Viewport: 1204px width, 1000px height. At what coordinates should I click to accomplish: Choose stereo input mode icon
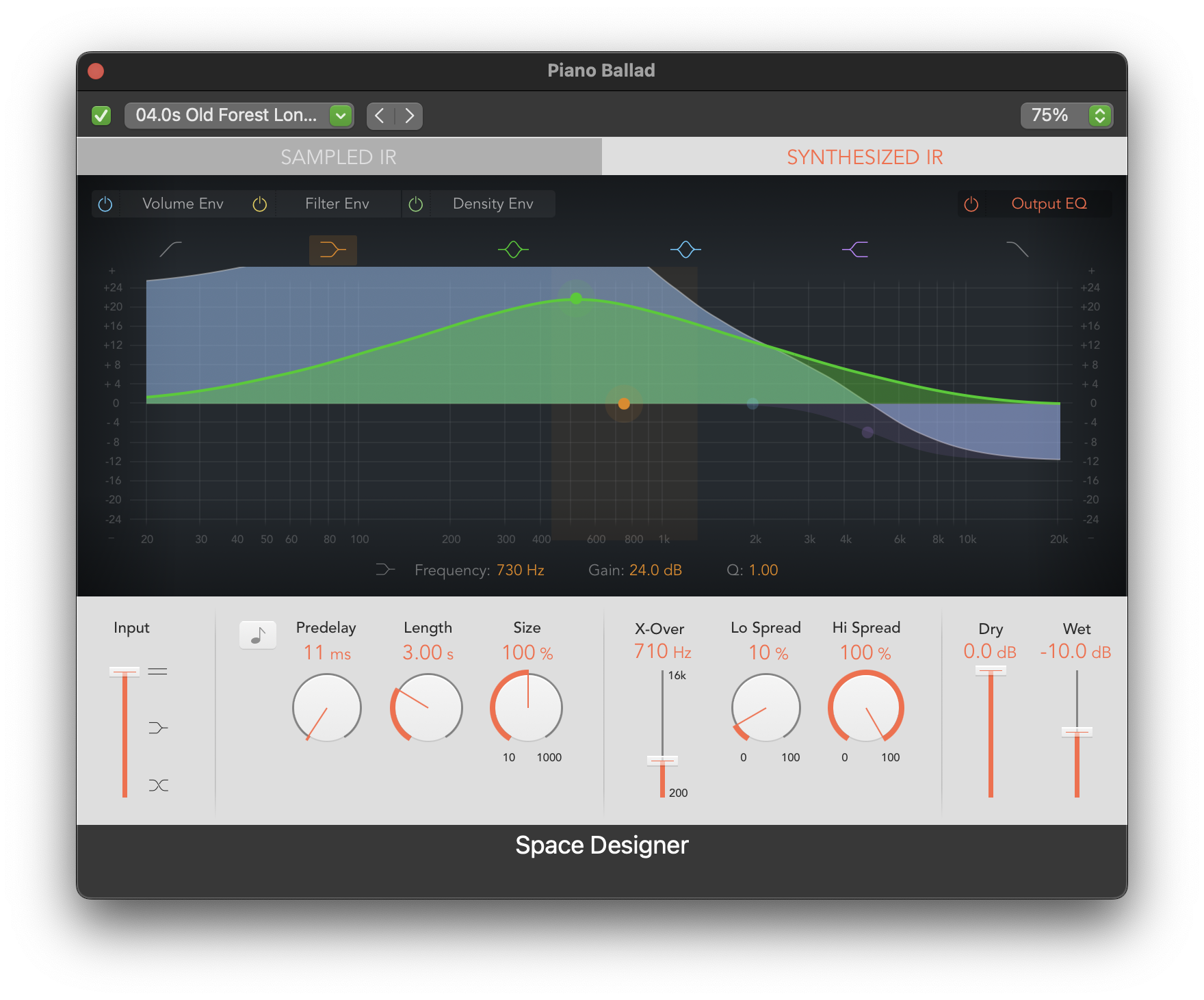tap(158, 672)
